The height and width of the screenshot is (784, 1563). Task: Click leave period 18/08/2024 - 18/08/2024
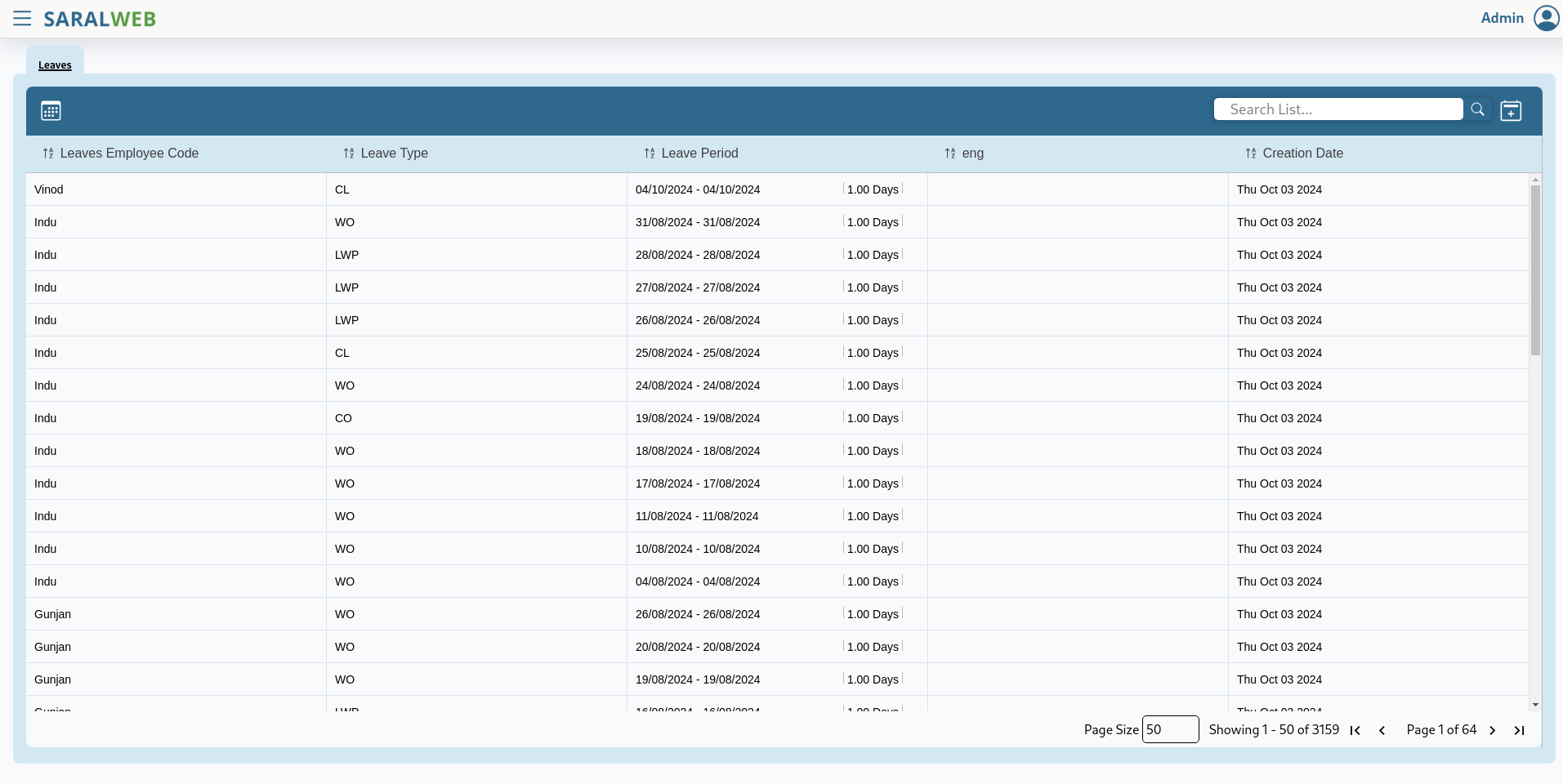tap(698, 451)
